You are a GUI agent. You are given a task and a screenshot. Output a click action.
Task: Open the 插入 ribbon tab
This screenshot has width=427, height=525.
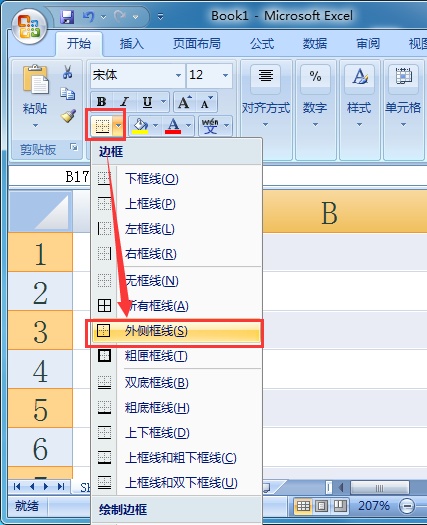[132, 44]
